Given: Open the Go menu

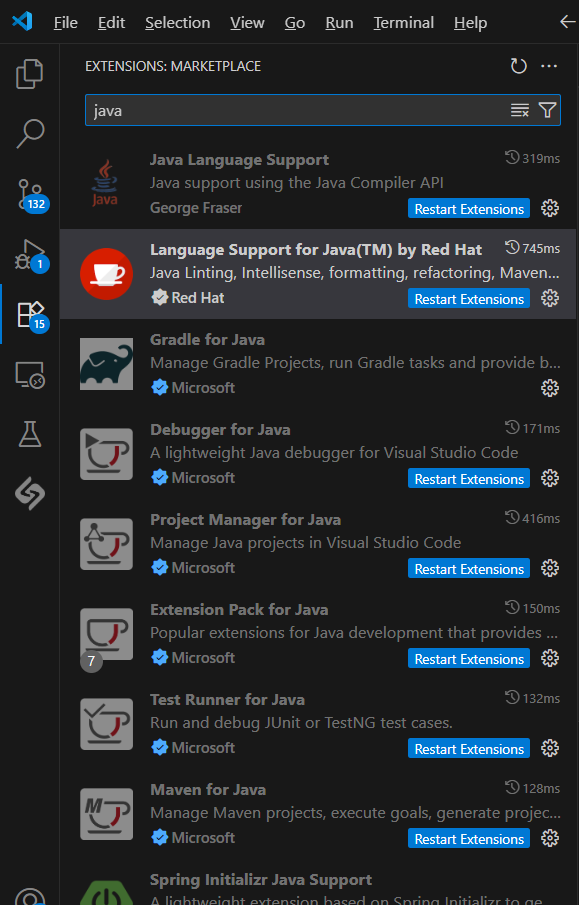Looking at the screenshot, I should (x=295, y=23).
